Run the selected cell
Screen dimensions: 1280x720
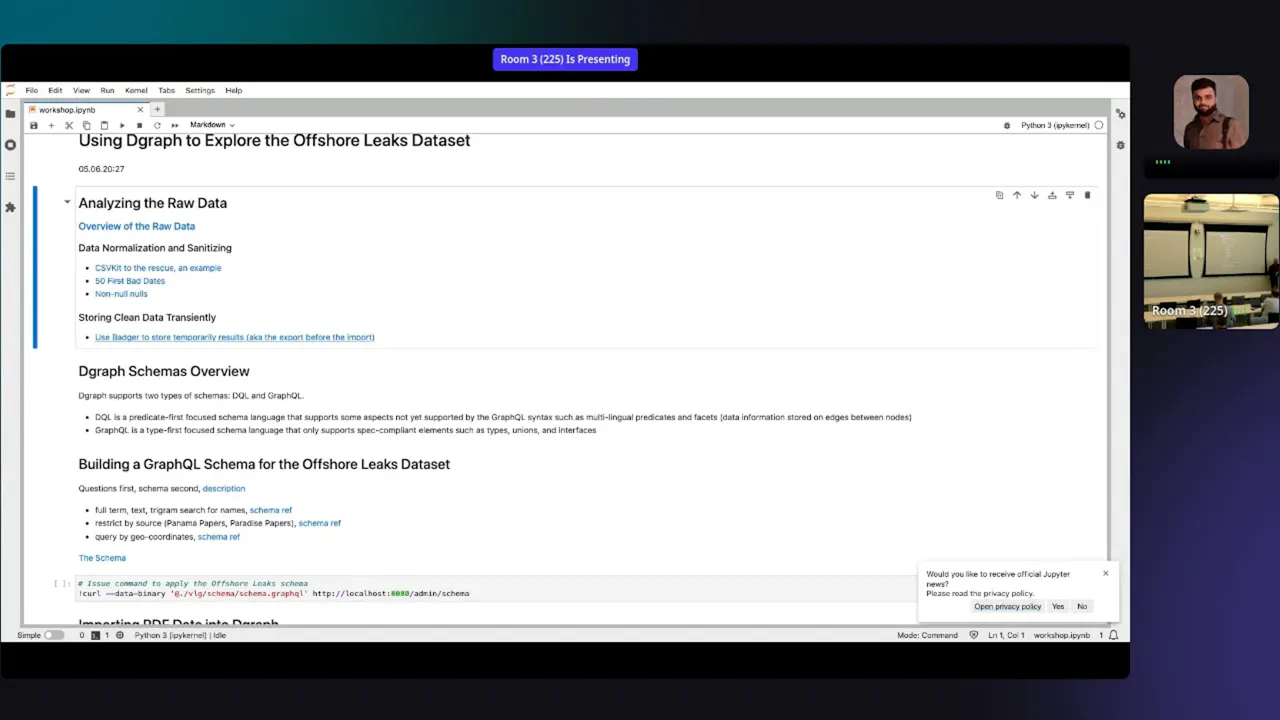click(122, 125)
